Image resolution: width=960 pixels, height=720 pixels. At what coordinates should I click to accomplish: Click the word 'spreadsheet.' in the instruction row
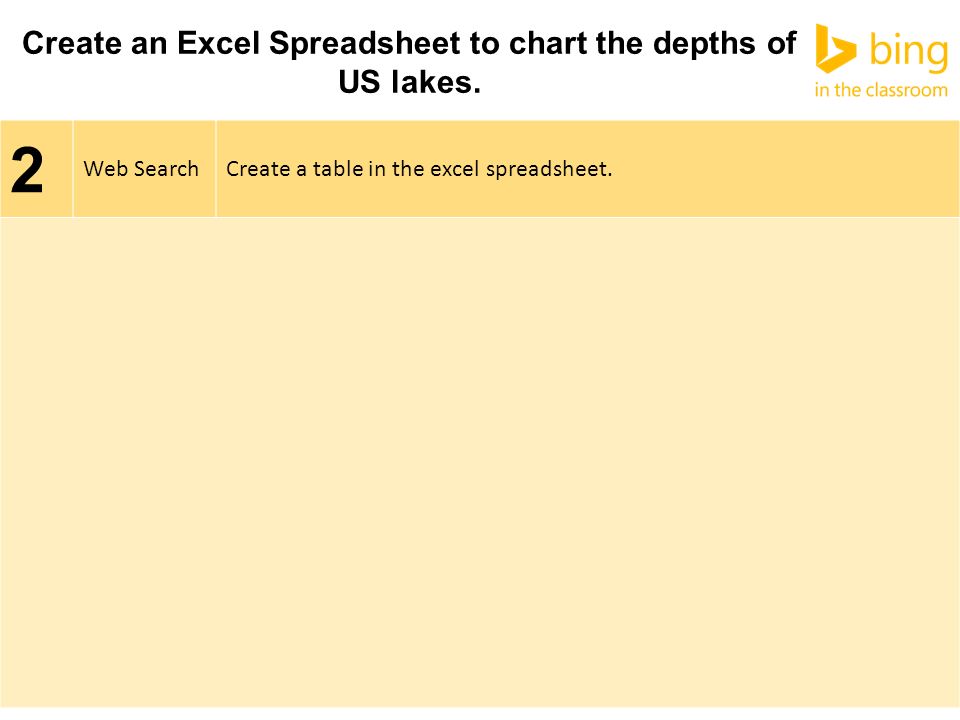(x=549, y=170)
